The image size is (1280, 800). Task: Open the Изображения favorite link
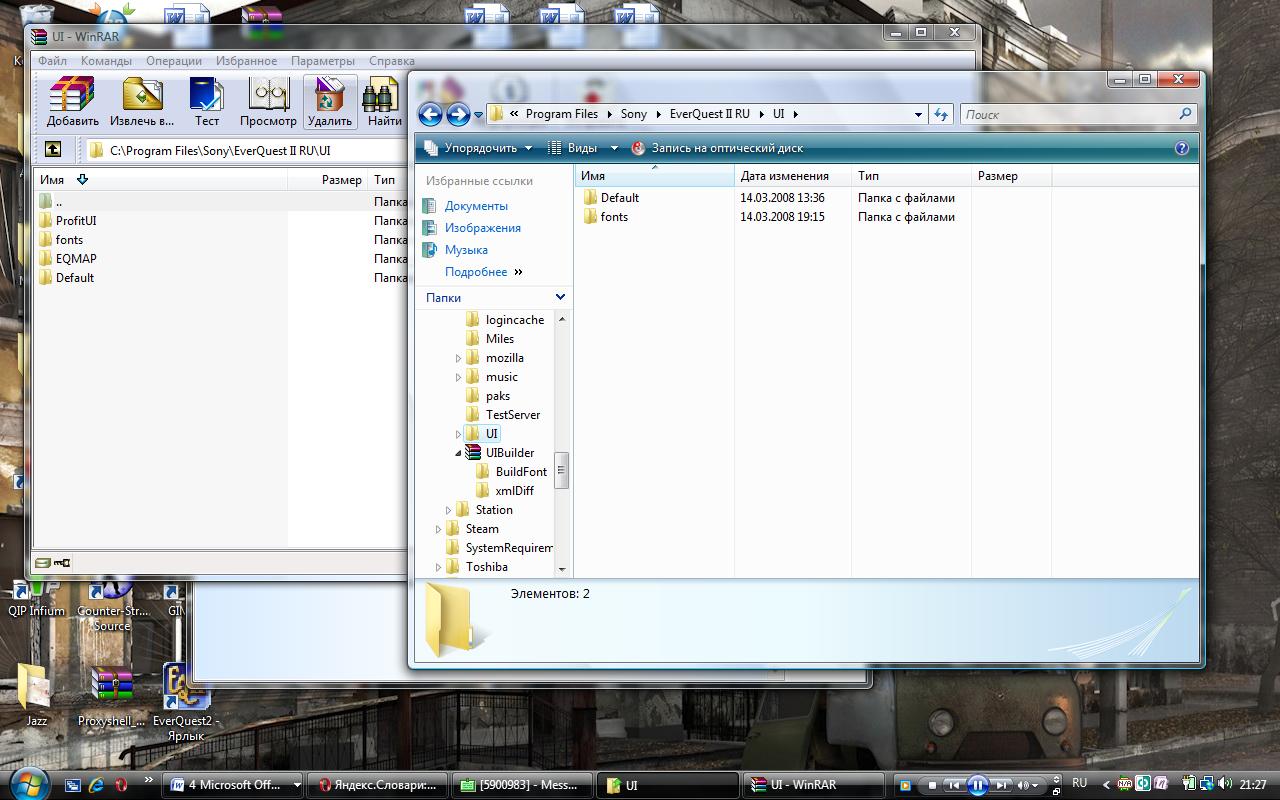click(x=483, y=228)
